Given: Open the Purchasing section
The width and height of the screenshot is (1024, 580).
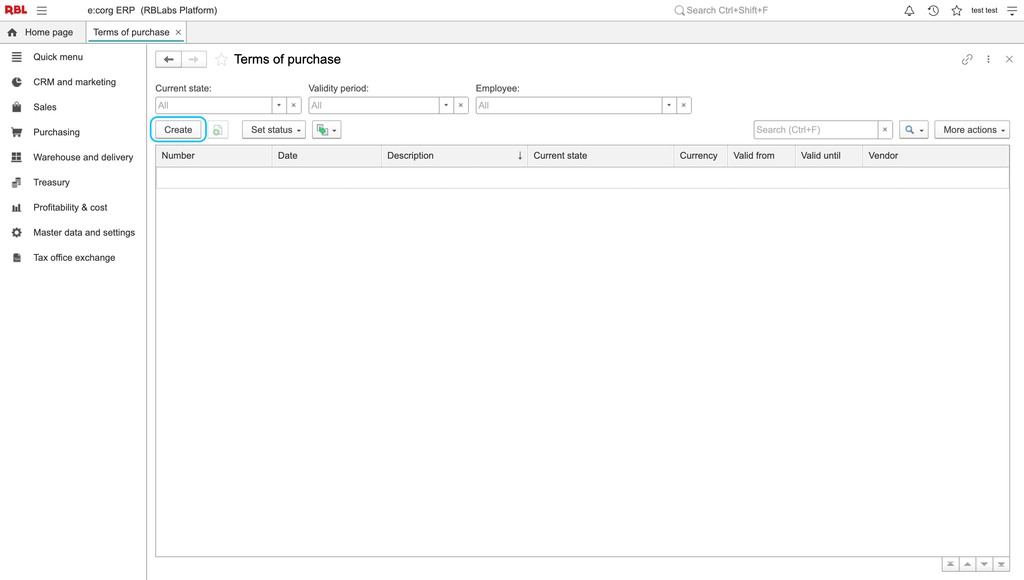Looking at the screenshot, I should (57, 132).
